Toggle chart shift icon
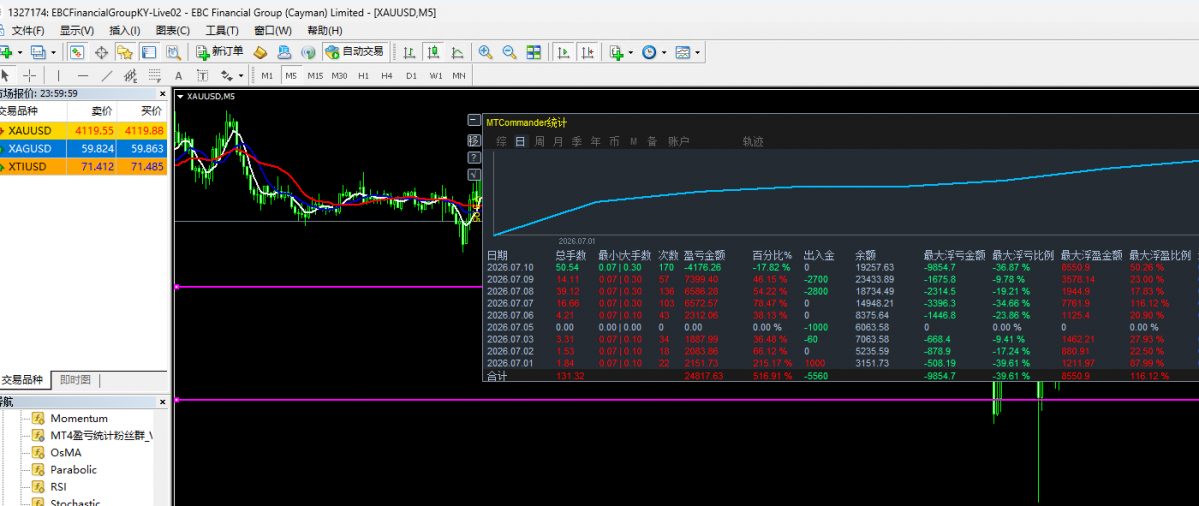This screenshot has height=506, width=1199. tap(587, 52)
